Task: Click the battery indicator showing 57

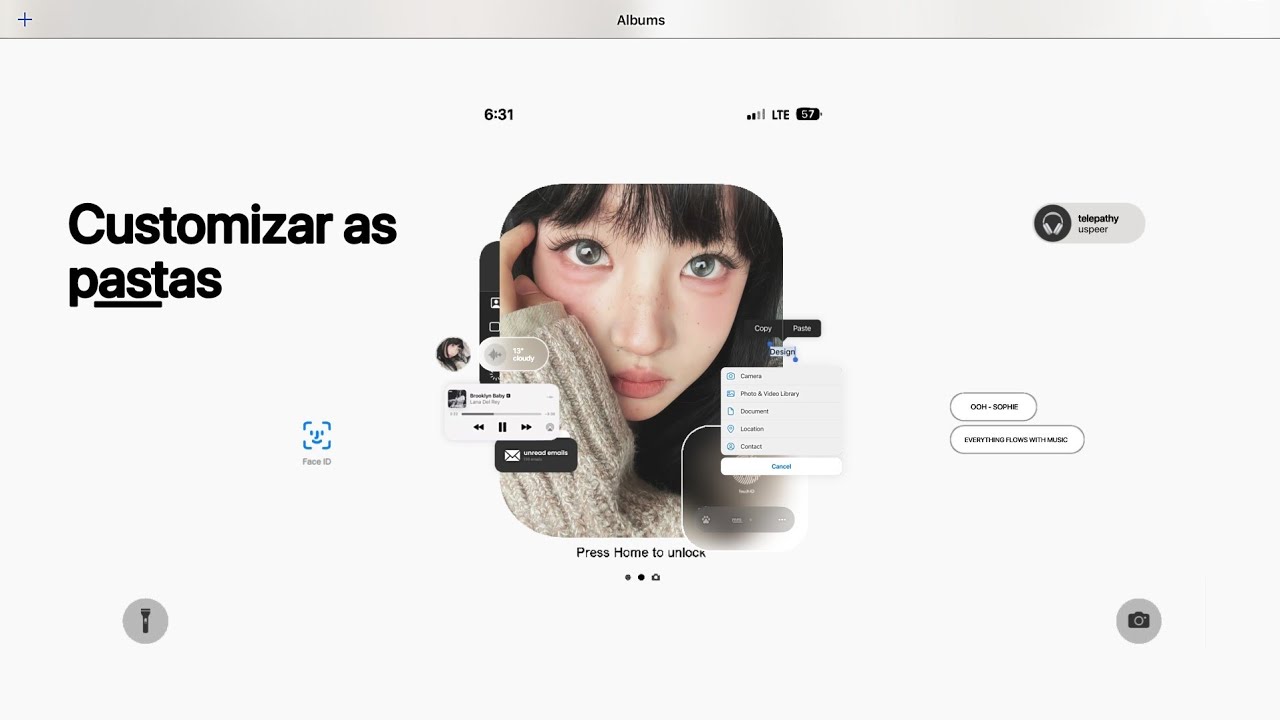Action: [809, 115]
